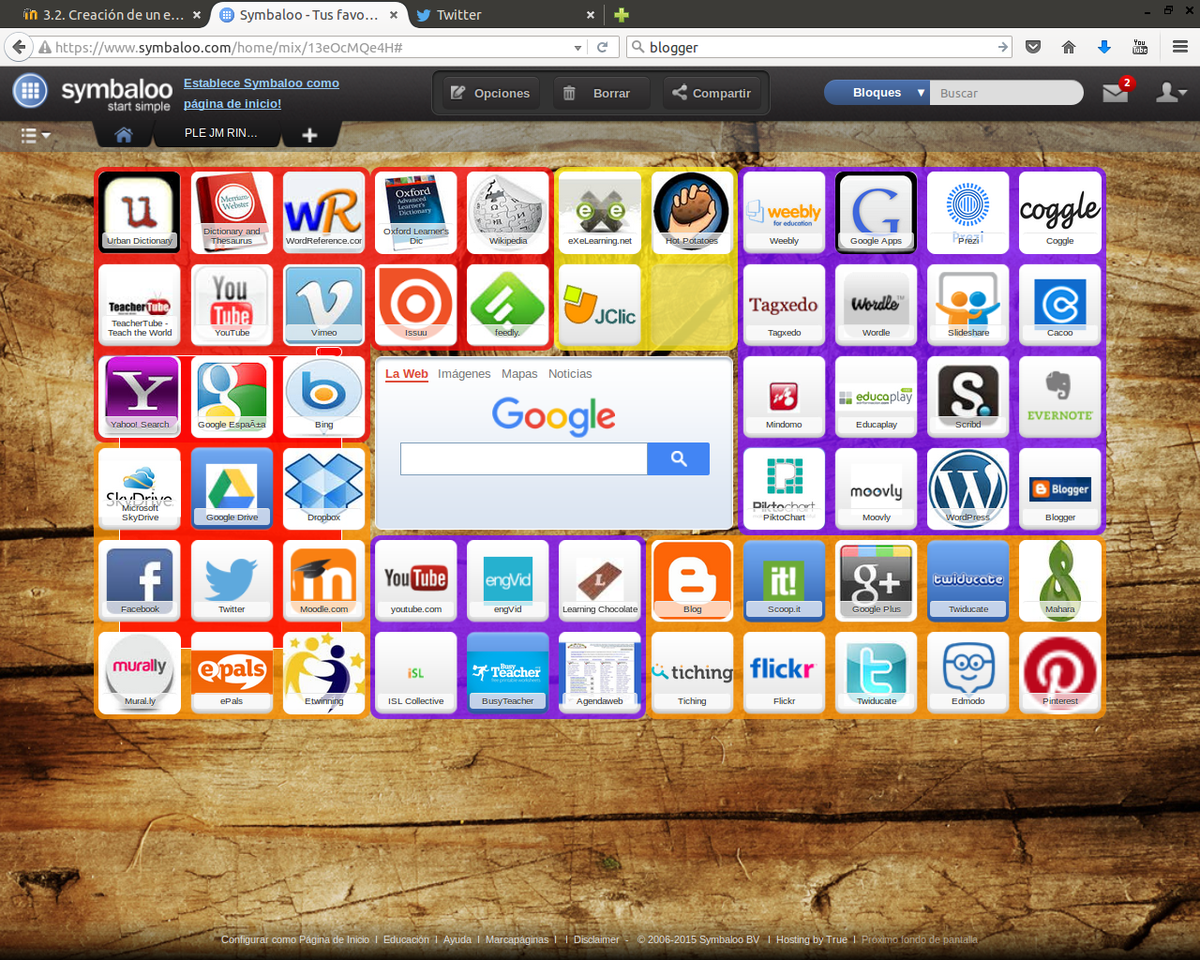The width and height of the screenshot is (1200, 960).
Task: Open the Yahoo! Search tile
Action: [140, 396]
